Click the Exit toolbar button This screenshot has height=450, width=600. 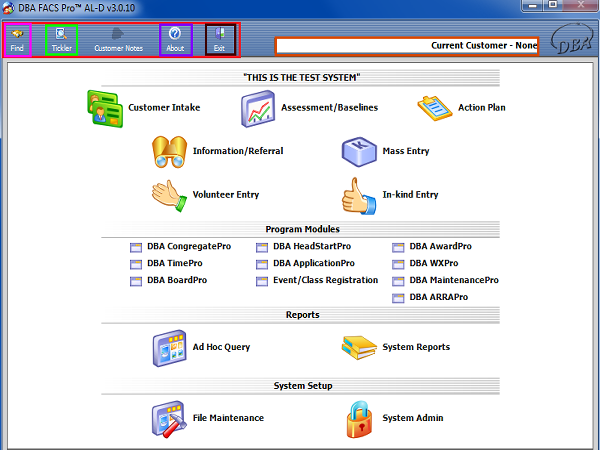220,40
